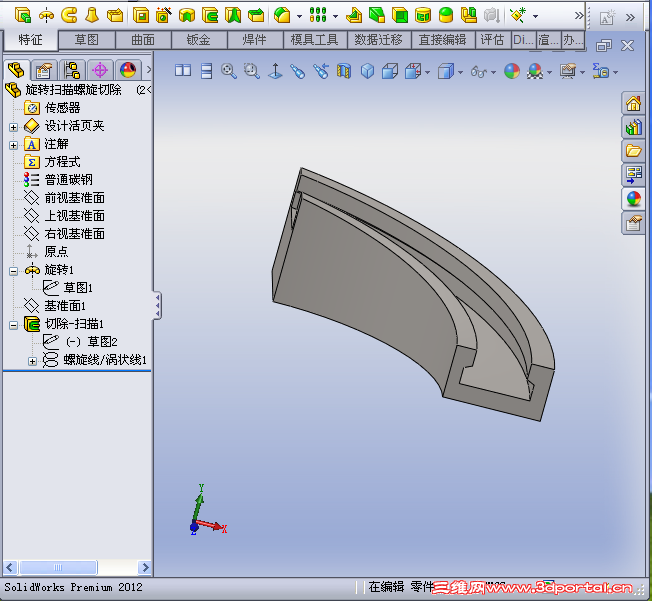The image size is (652, 601).
Task: Open the DimXpertManager panel tab
Action: click(100, 70)
